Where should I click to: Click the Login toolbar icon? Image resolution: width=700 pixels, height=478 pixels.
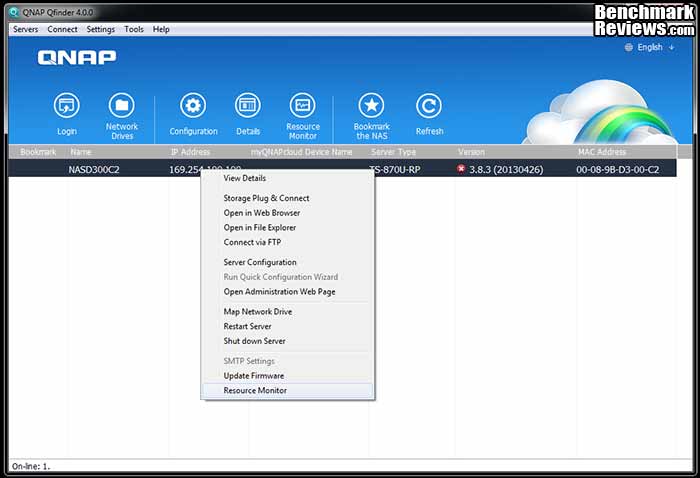point(67,106)
